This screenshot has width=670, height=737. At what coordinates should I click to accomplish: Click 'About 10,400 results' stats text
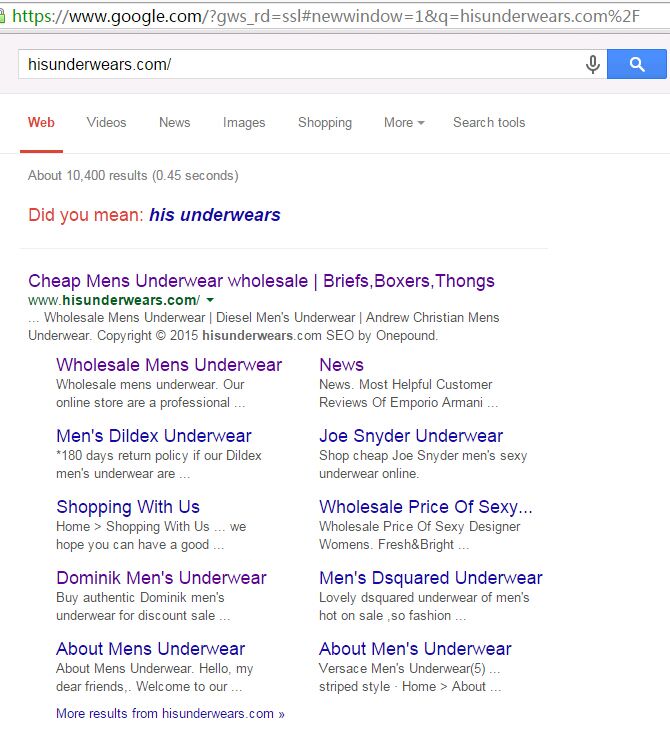pos(133,176)
